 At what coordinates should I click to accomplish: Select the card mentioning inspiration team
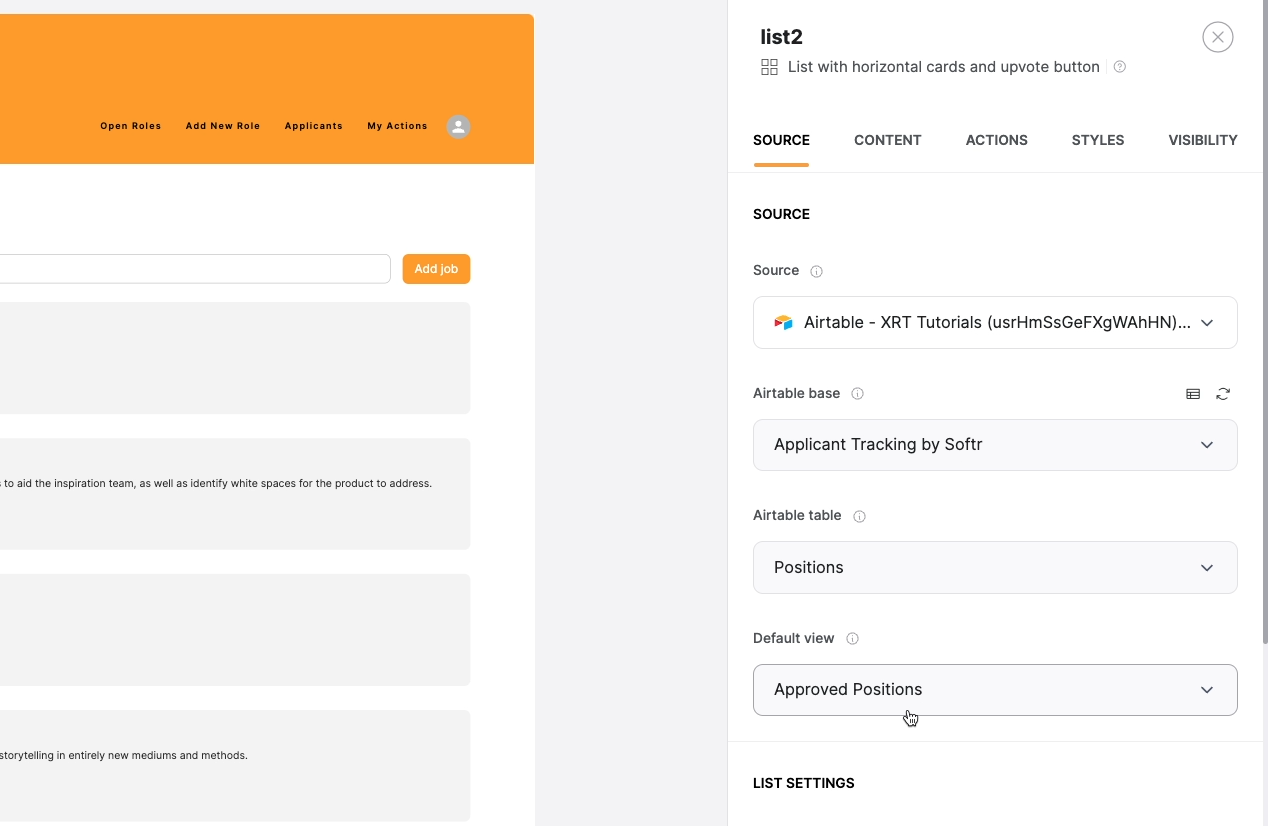pyautogui.click(x=235, y=494)
